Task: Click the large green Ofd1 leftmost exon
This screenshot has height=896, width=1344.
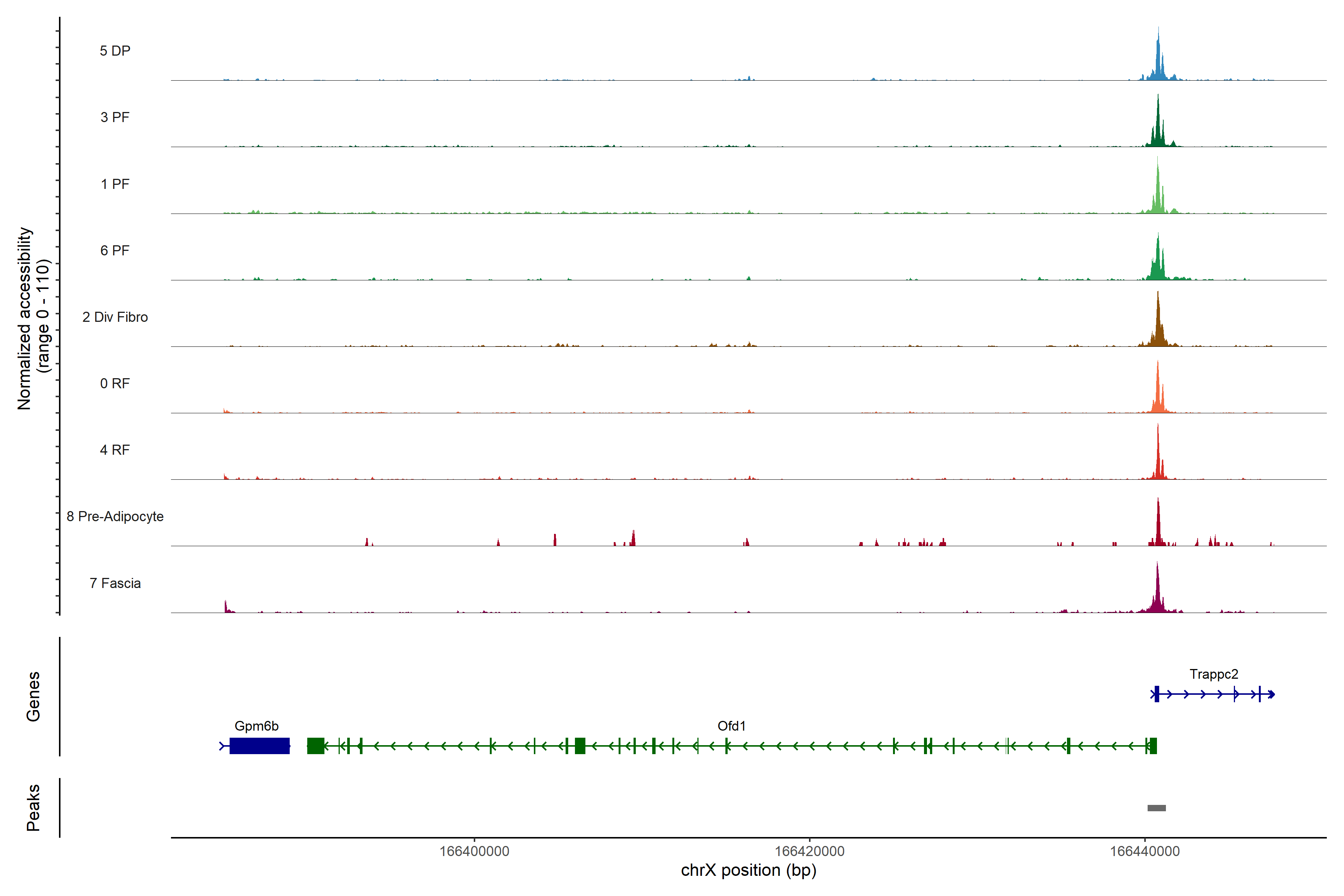Action: click(315, 746)
